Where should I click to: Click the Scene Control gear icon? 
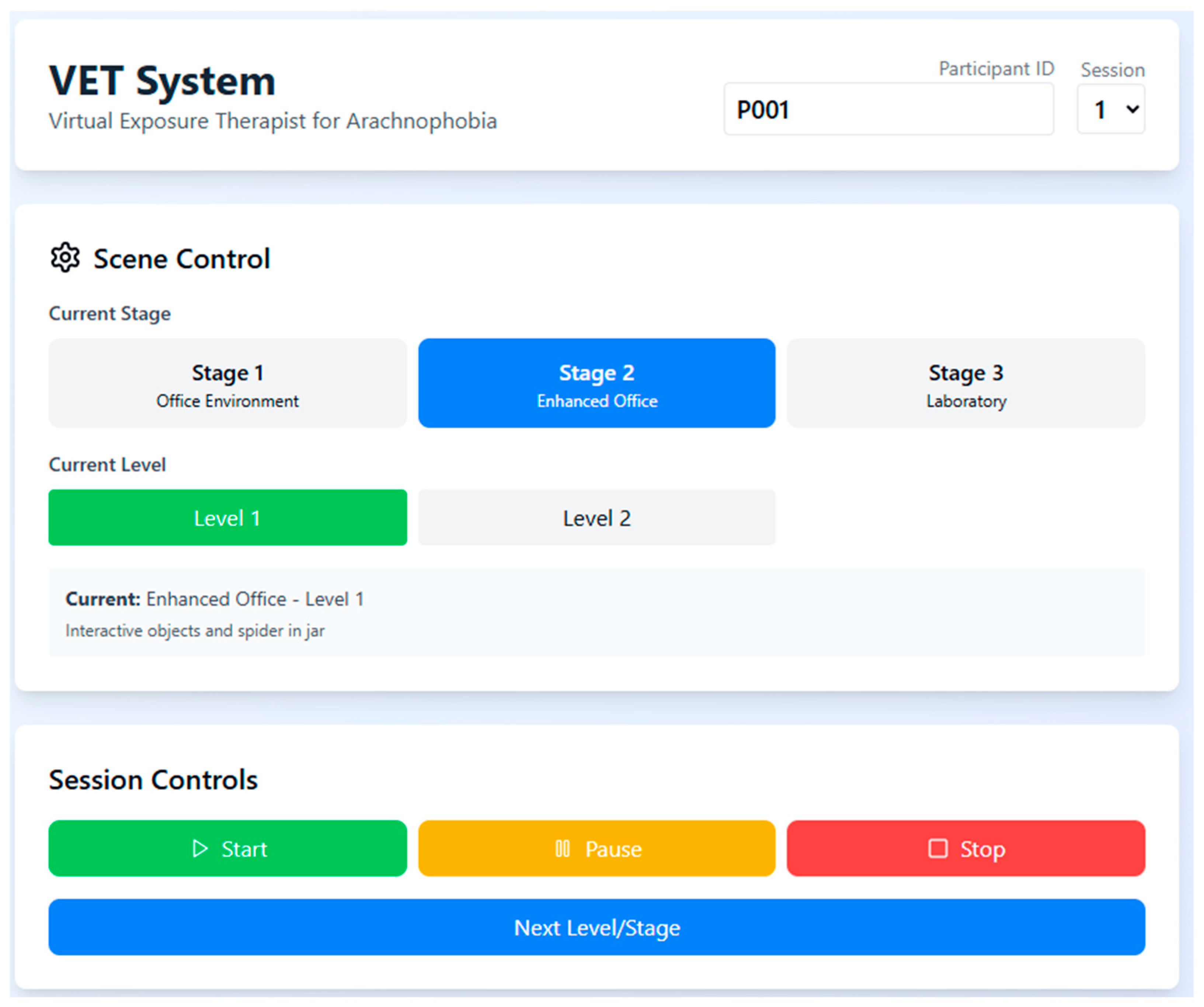pyautogui.click(x=65, y=257)
